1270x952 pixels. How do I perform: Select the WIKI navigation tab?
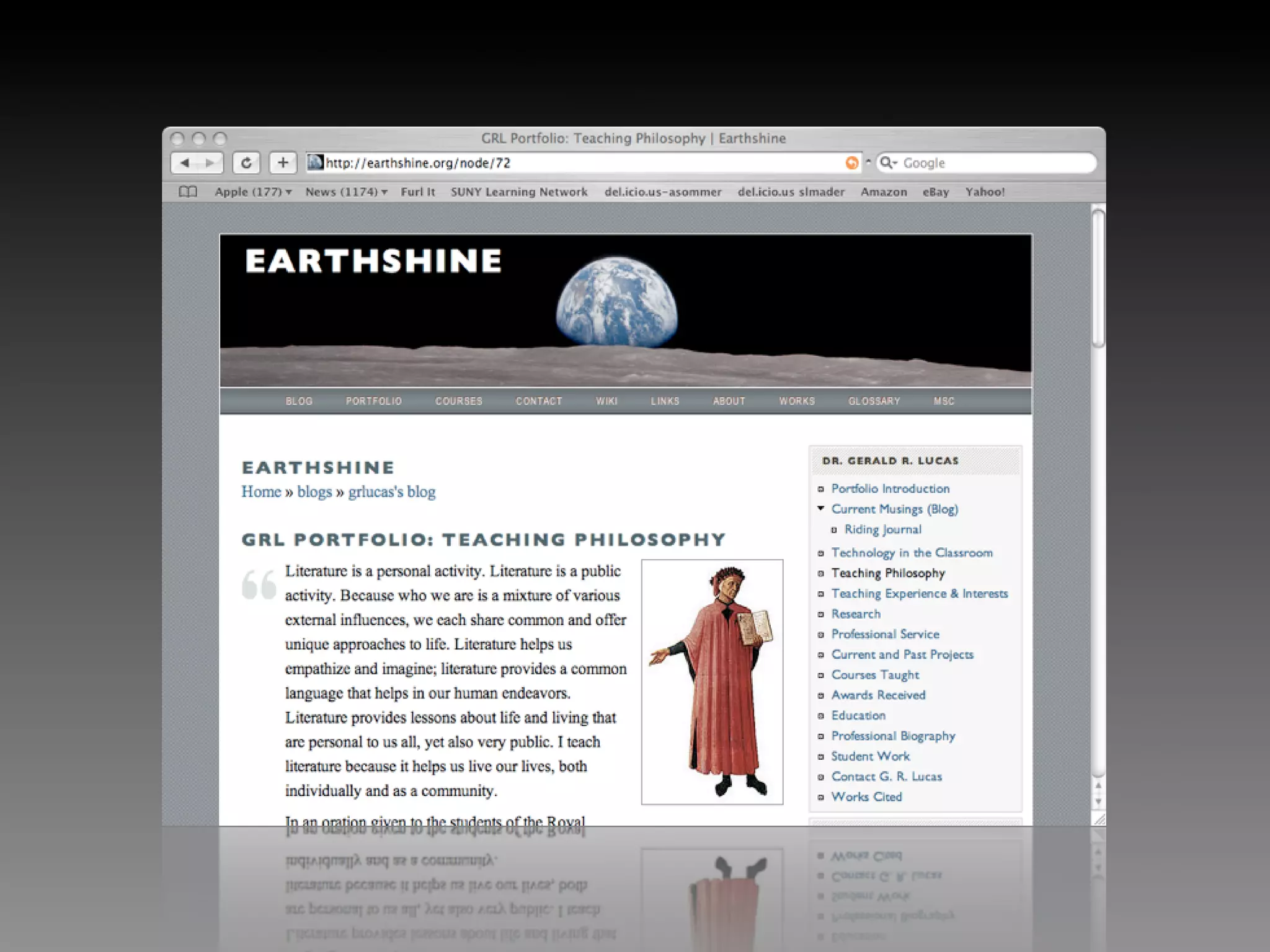point(606,401)
